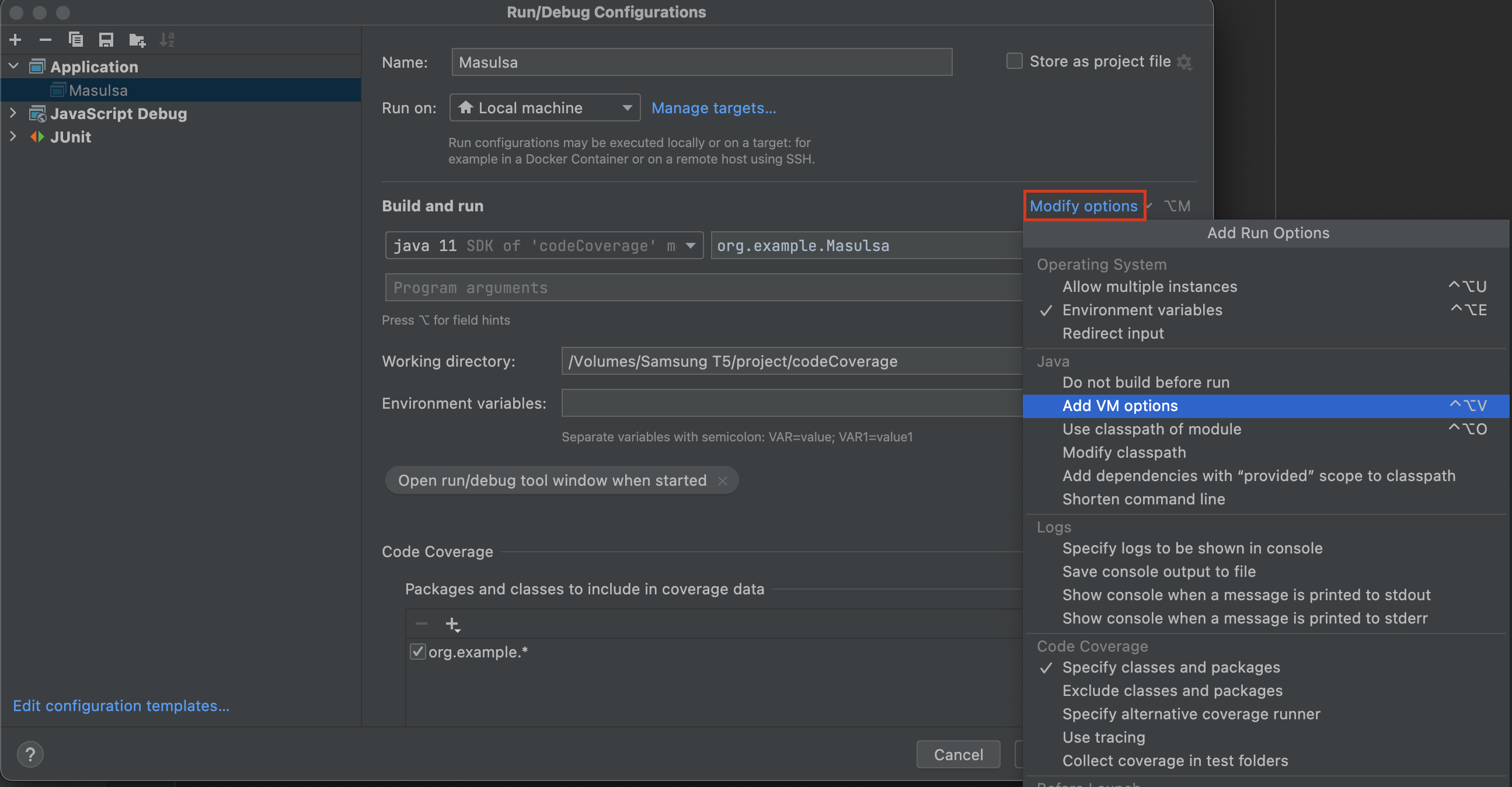This screenshot has width=1512, height=787.
Task: Click the Create New Folder icon
Action: (x=137, y=40)
